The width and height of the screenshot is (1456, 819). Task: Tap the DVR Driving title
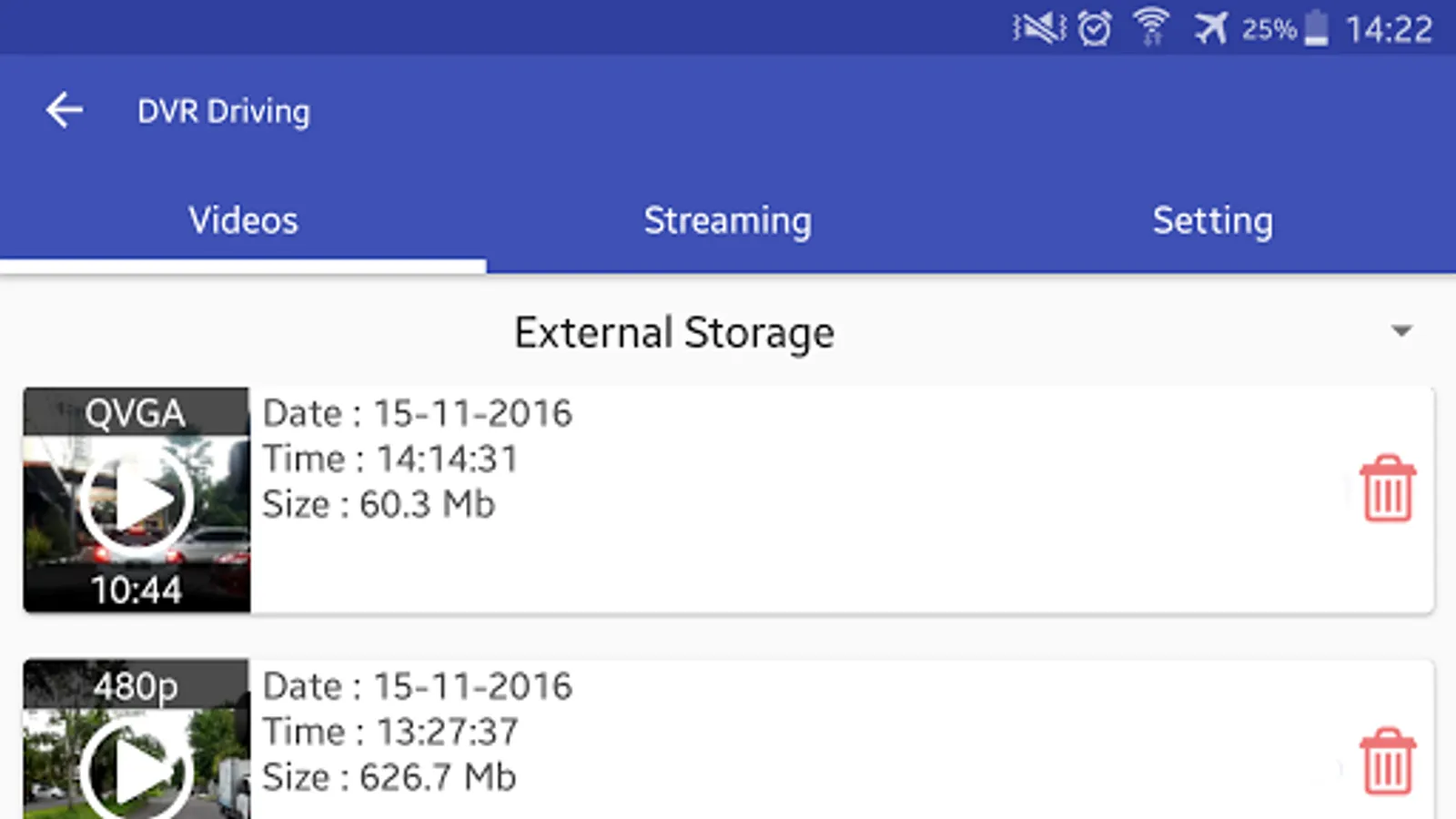click(224, 111)
